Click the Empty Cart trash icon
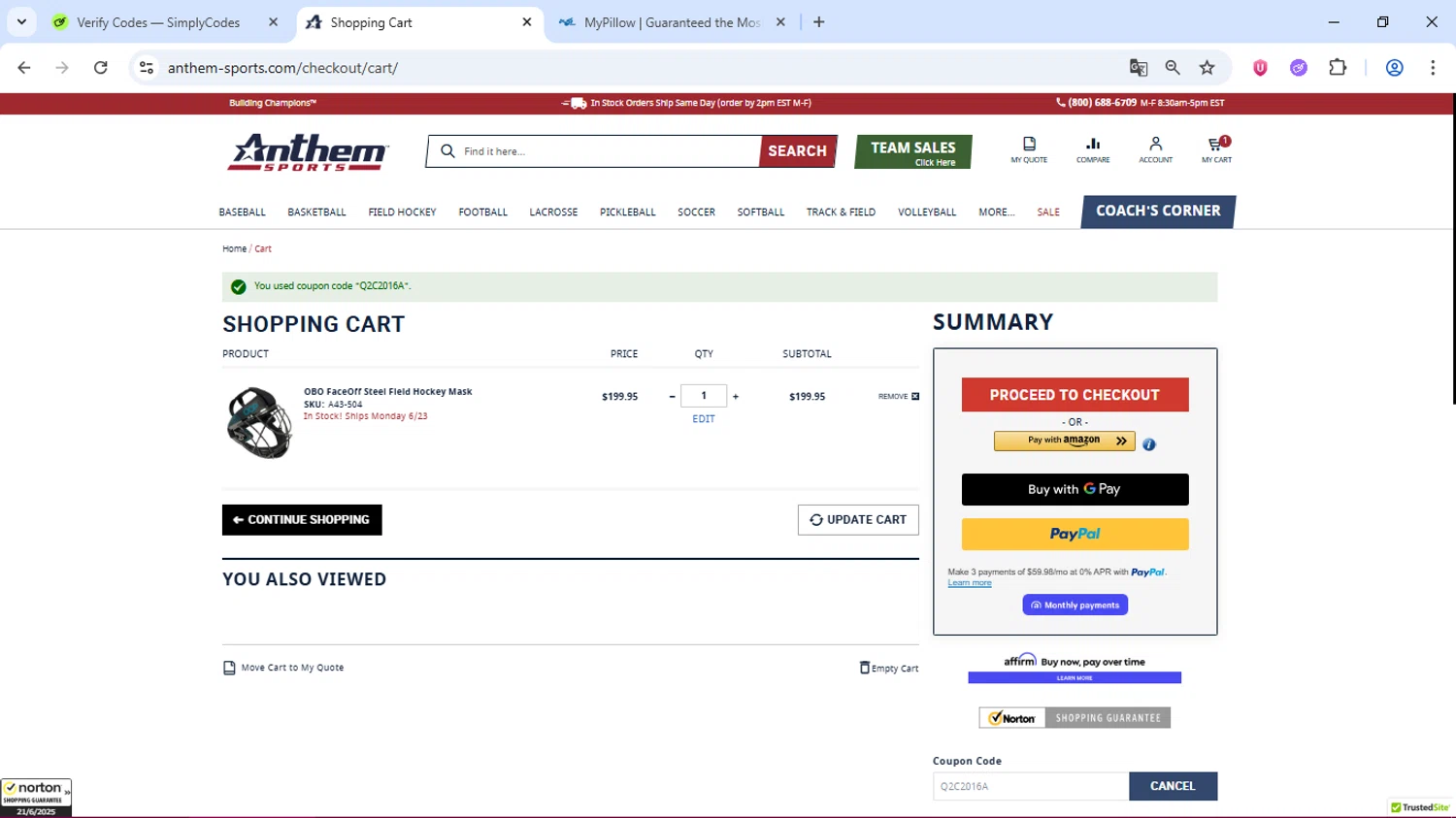This screenshot has height=818, width=1456. click(865, 667)
